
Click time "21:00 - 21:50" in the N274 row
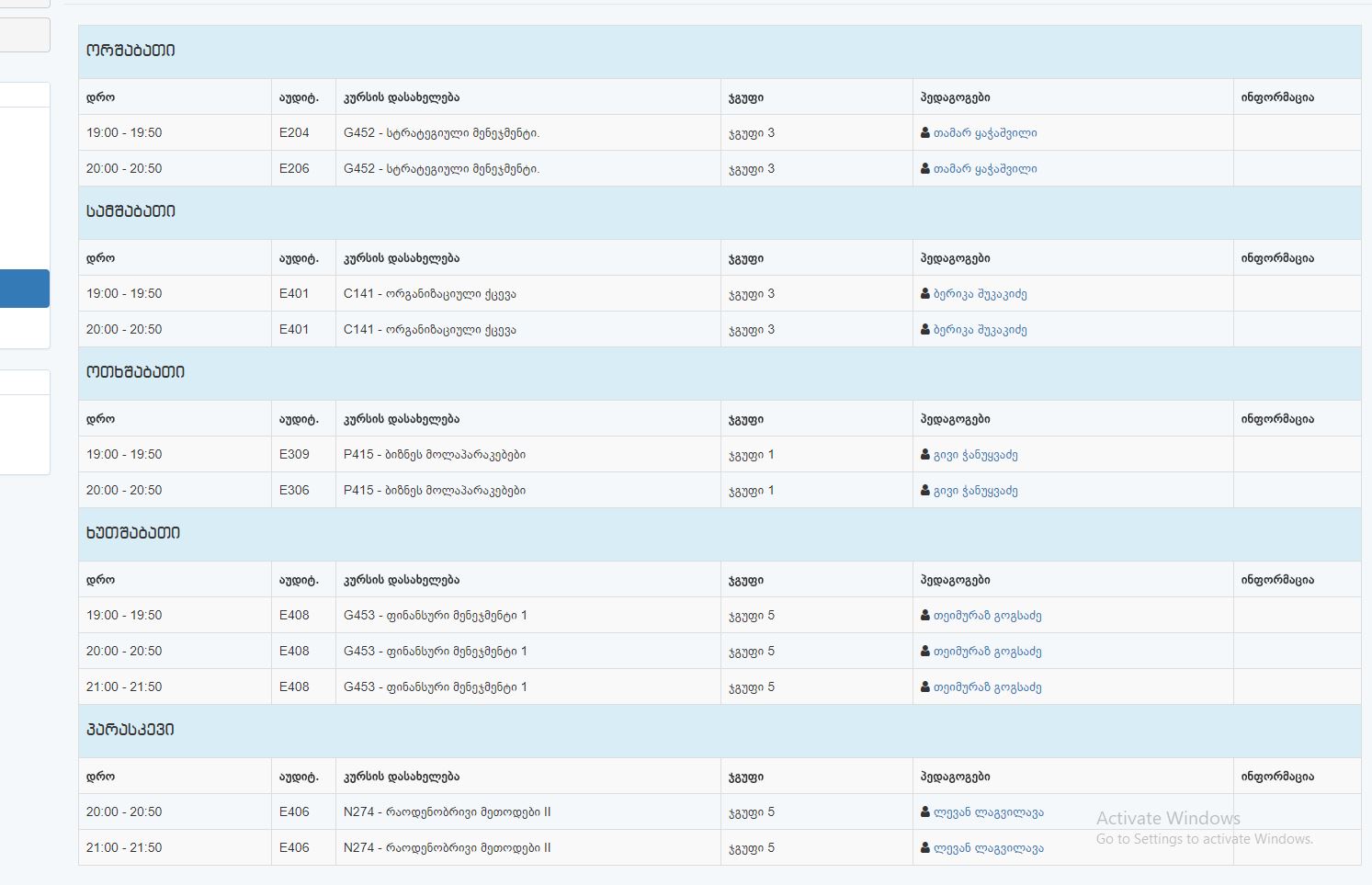click(x=124, y=848)
